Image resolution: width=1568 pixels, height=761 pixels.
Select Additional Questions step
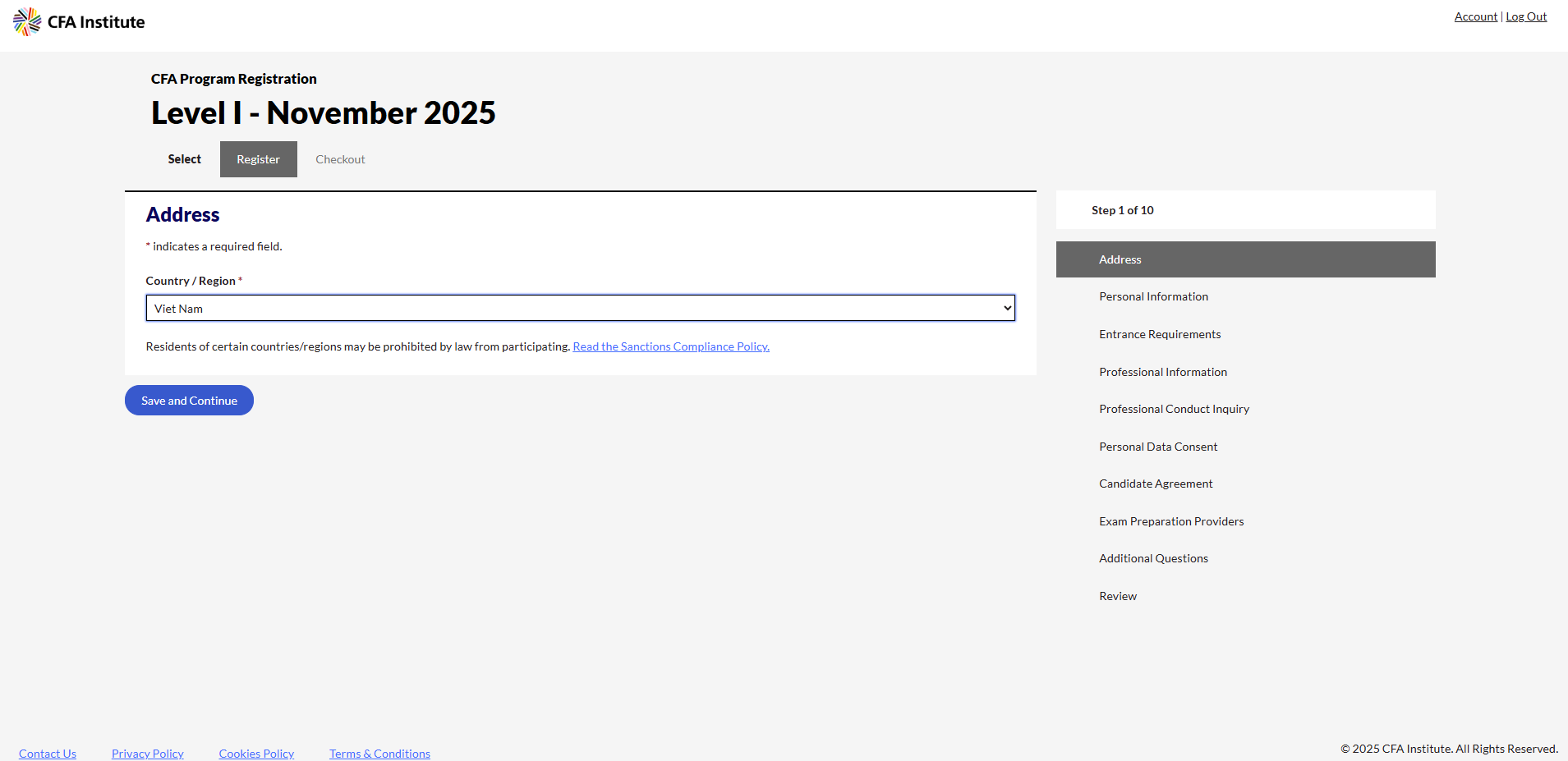pyautogui.click(x=1153, y=558)
